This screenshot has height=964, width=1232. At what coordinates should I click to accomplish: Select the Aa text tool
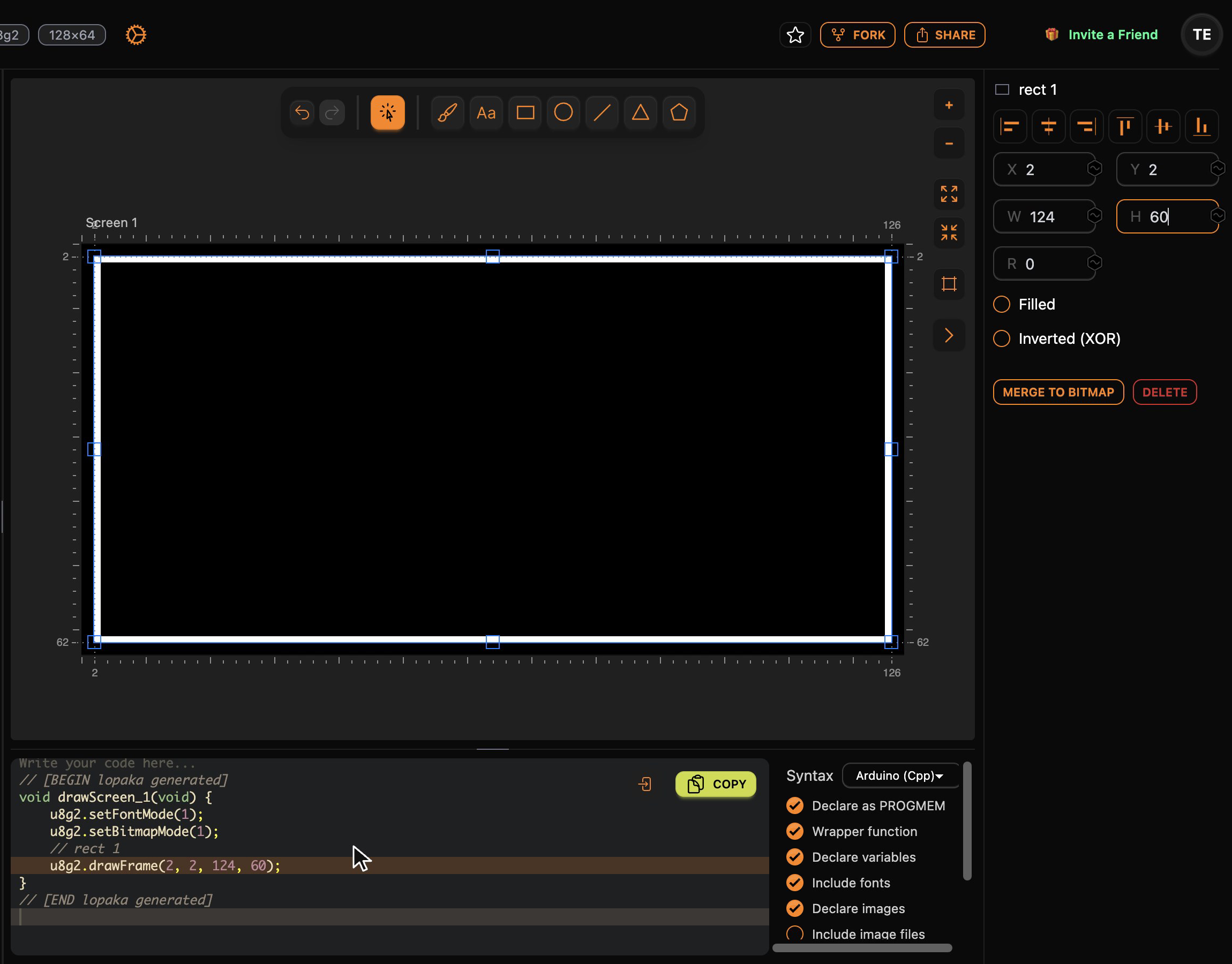(x=486, y=113)
